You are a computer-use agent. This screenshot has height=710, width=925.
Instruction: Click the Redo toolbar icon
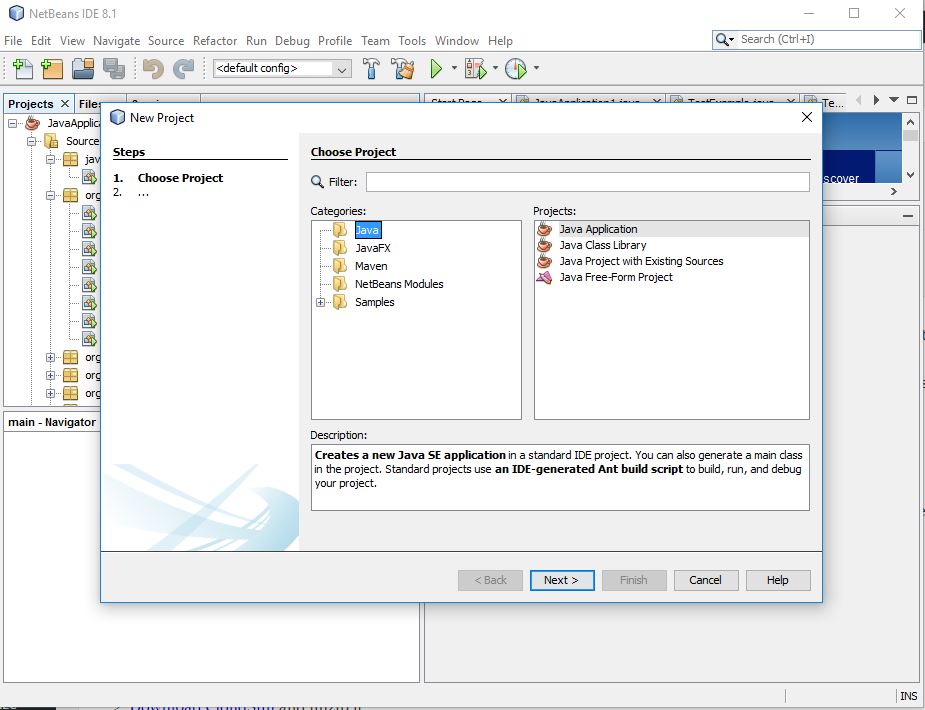tap(183, 68)
